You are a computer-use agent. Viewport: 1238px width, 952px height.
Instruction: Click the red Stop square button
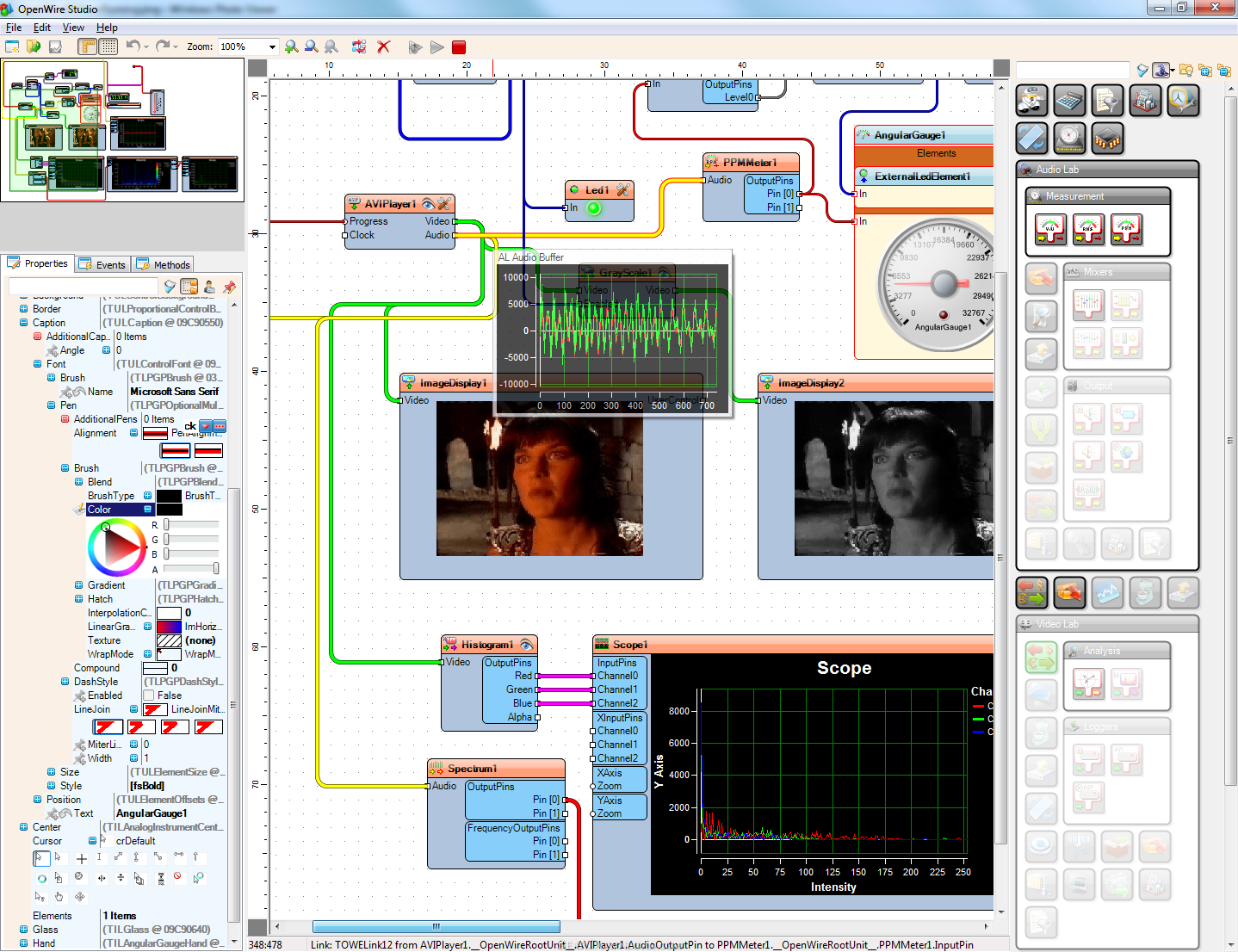[x=459, y=47]
